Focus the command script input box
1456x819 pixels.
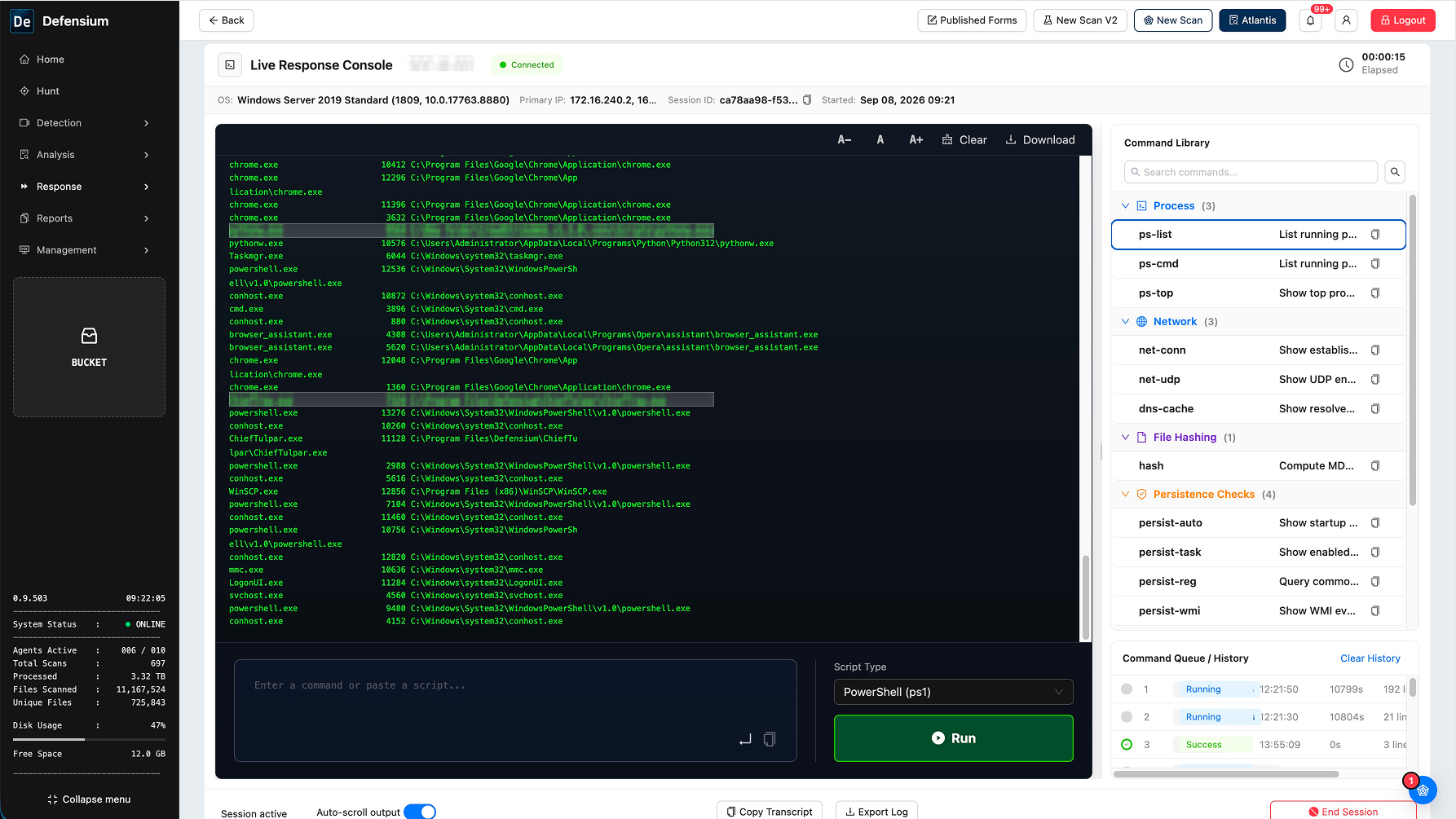[x=515, y=711]
